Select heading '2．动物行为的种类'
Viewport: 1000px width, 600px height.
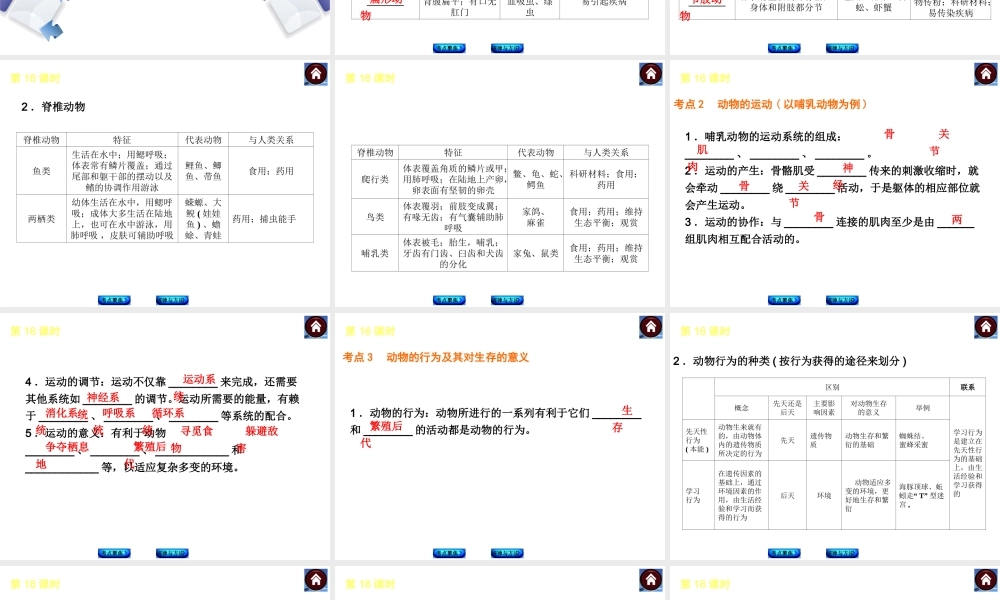point(790,361)
